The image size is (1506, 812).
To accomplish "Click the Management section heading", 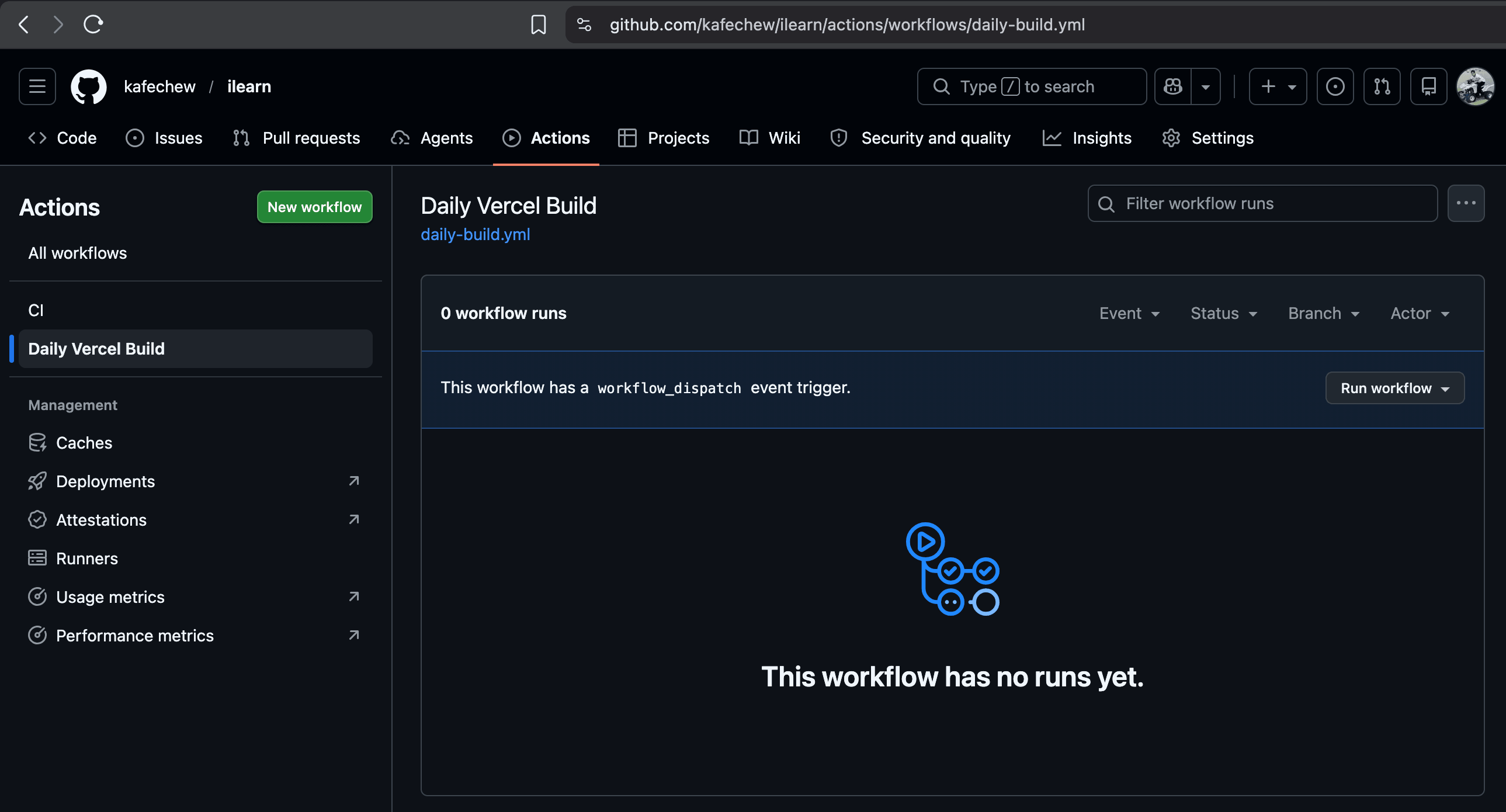I will 72,405.
